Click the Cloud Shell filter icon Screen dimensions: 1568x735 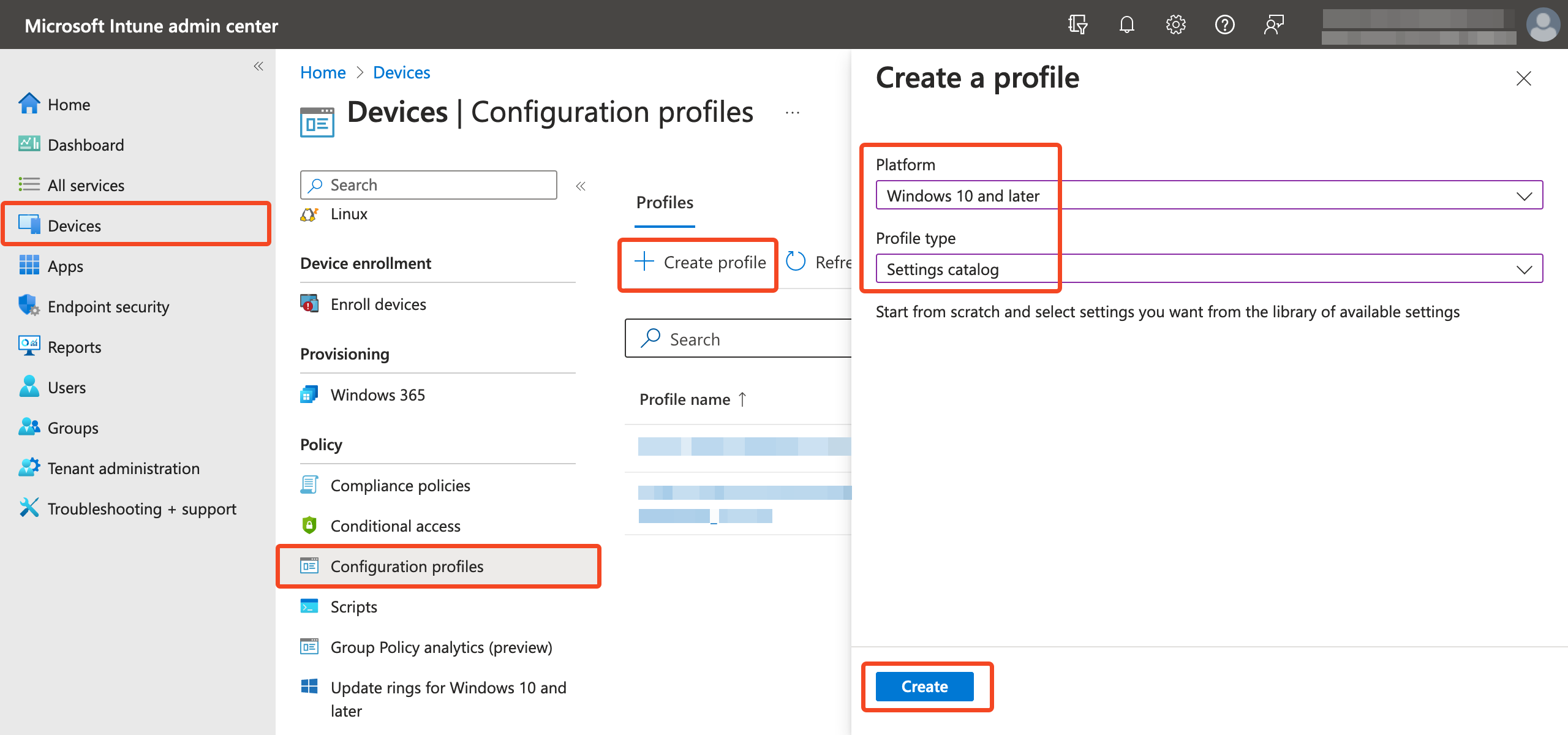[1077, 25]
